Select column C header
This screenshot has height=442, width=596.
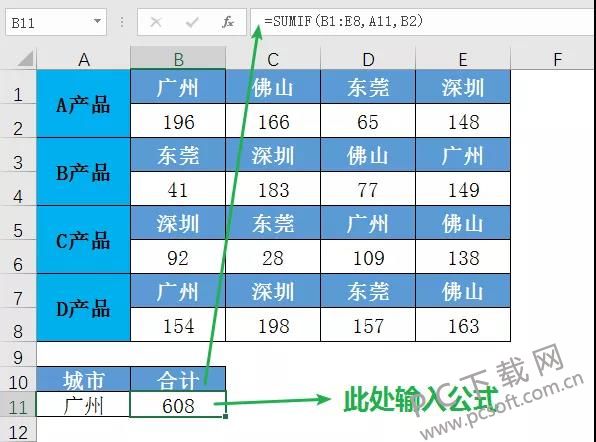pyautogui.click(x=273, y=59)
